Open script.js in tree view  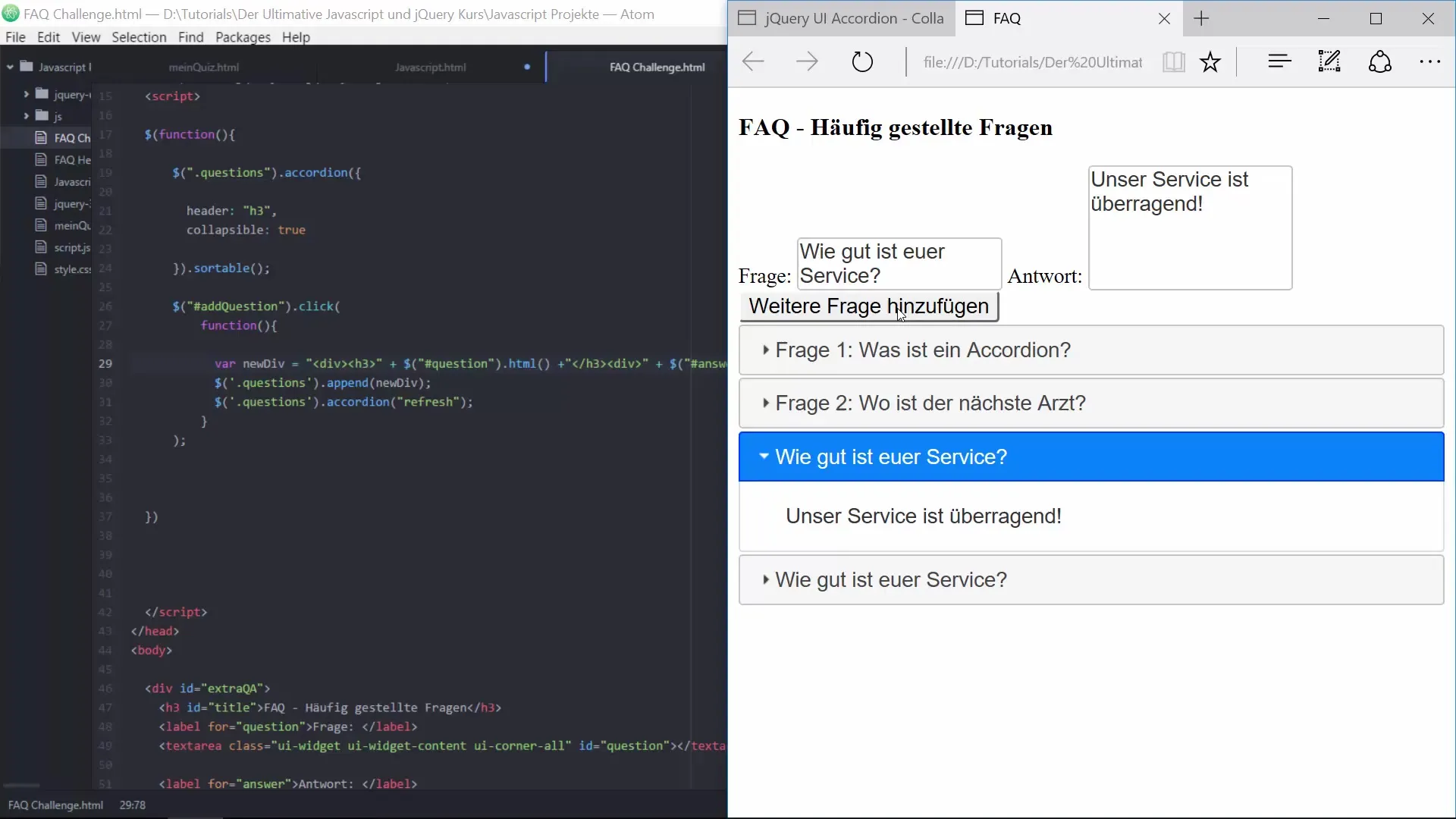click(72, 248)
